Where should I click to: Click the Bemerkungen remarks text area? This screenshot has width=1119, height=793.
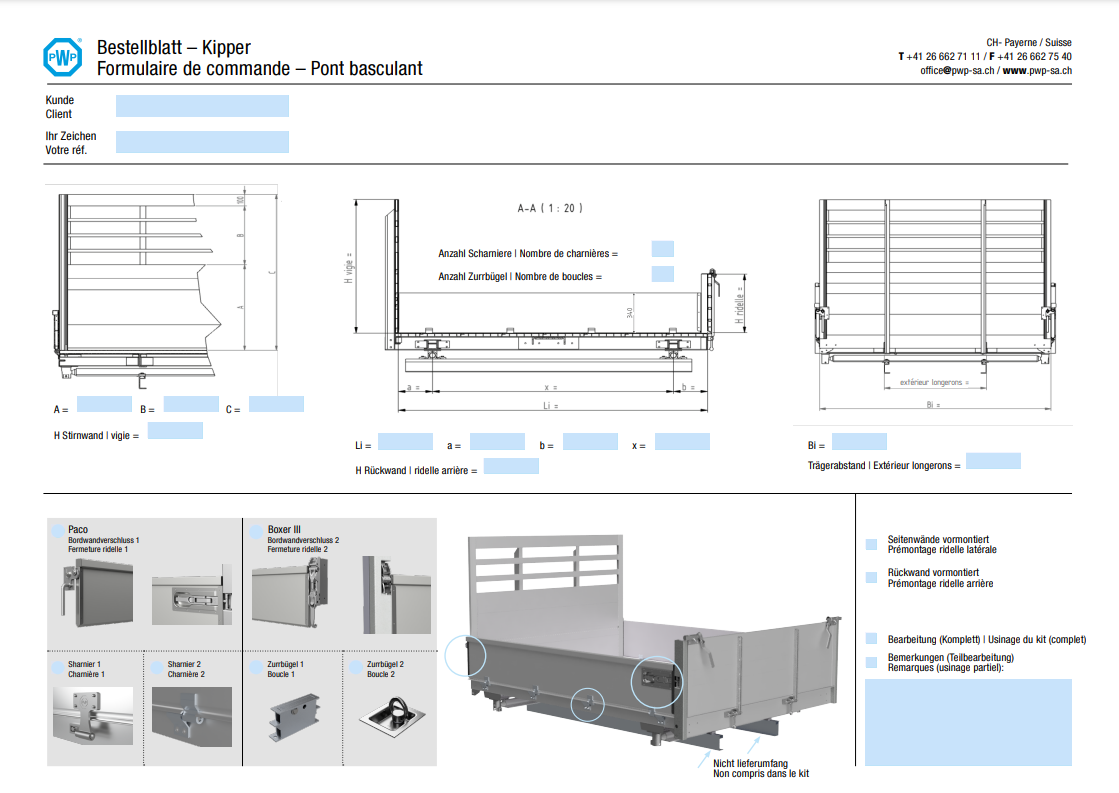tap(967, 722)
